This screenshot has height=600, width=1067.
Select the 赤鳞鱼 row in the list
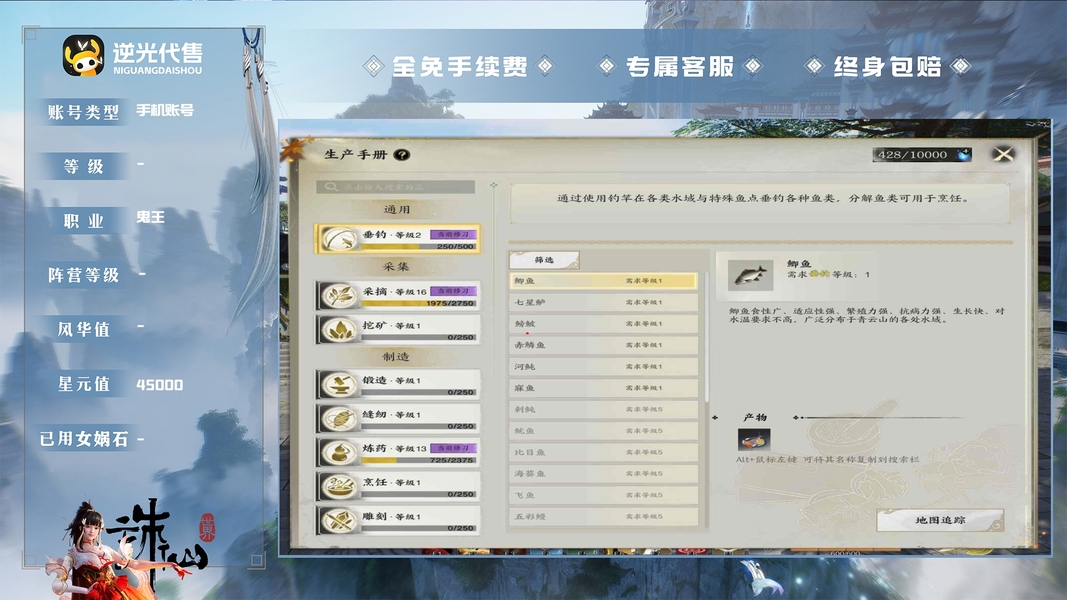(x=604, y=345)
